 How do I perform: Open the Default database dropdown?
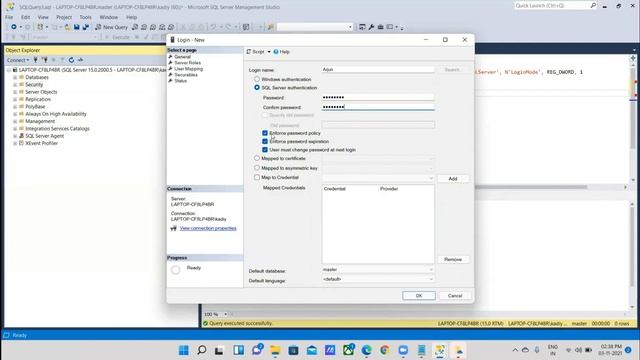(378, 269)
